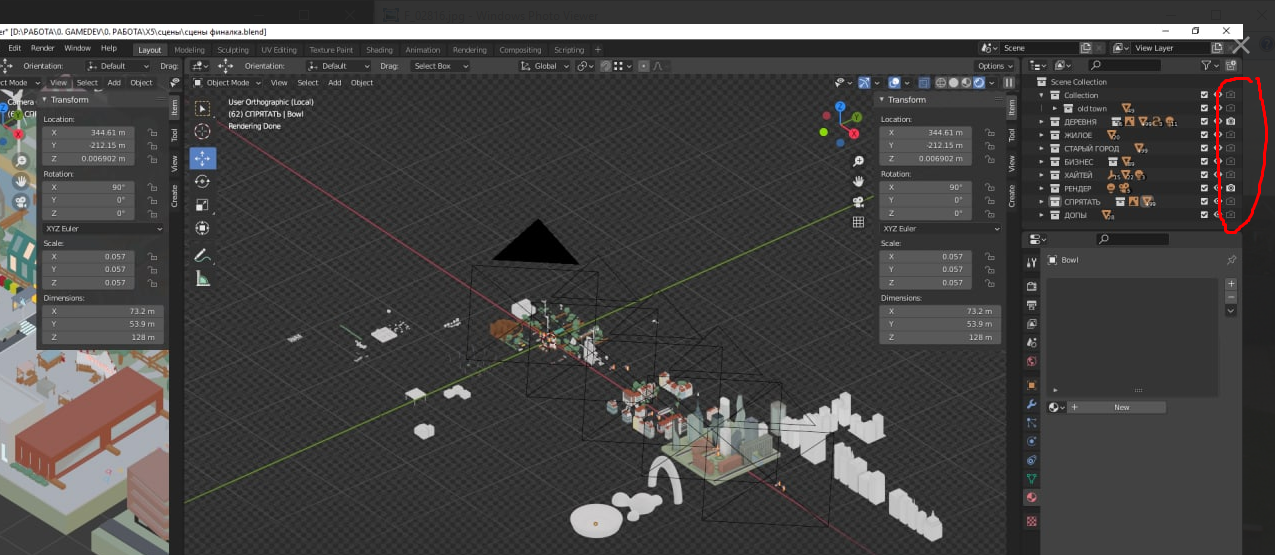Select the Annotate pencil tool
The width and height of the screenshot is (1275, 555).
click(202, 255)
